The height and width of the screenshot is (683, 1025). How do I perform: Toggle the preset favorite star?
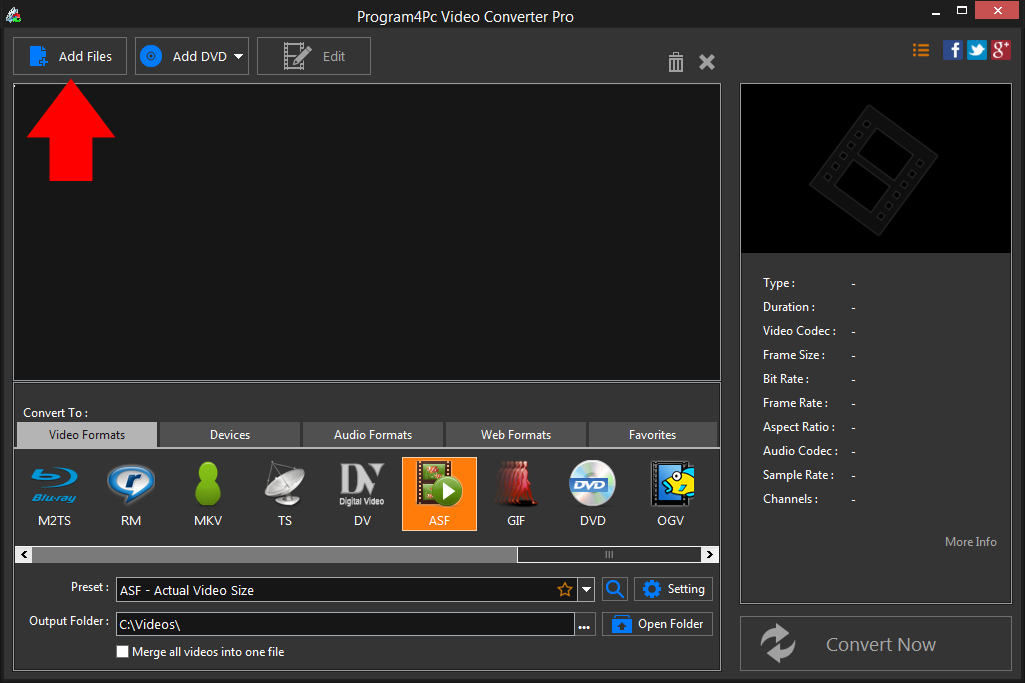click(x=565, y=589)
